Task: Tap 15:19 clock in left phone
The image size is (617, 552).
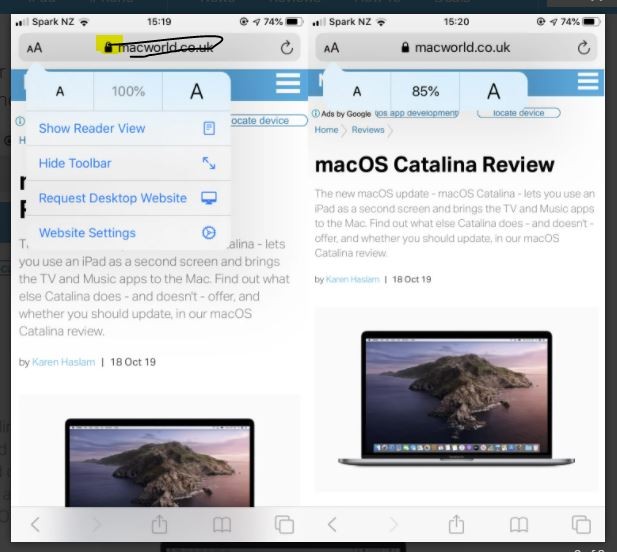Action: [159, 22]
